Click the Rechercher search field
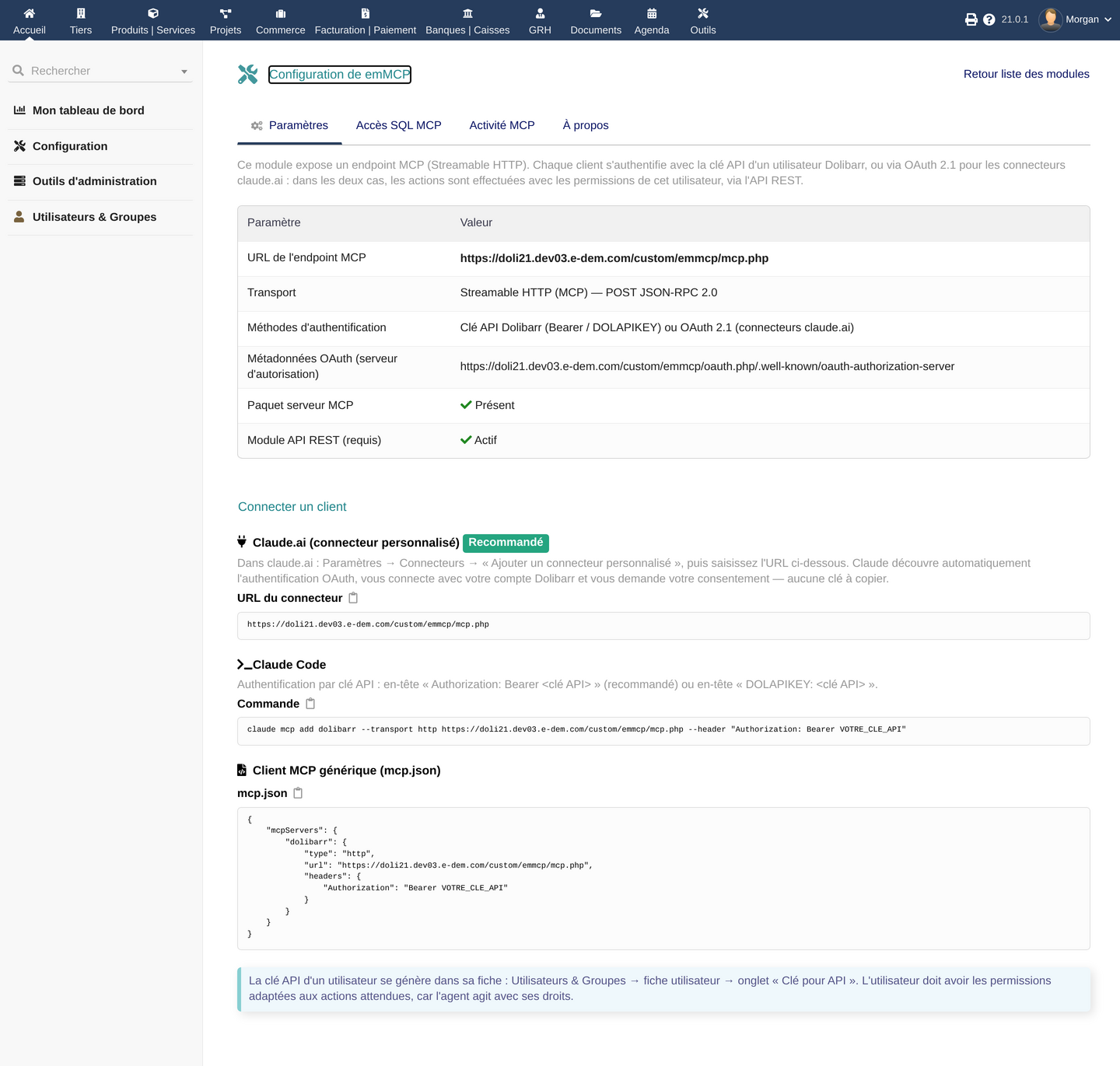Viewport: 1120px width, 1066px height. point(101,71)
